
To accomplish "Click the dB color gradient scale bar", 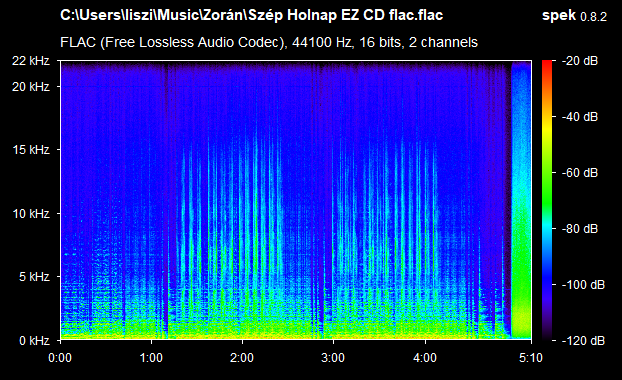I will [x=547, y=201].
